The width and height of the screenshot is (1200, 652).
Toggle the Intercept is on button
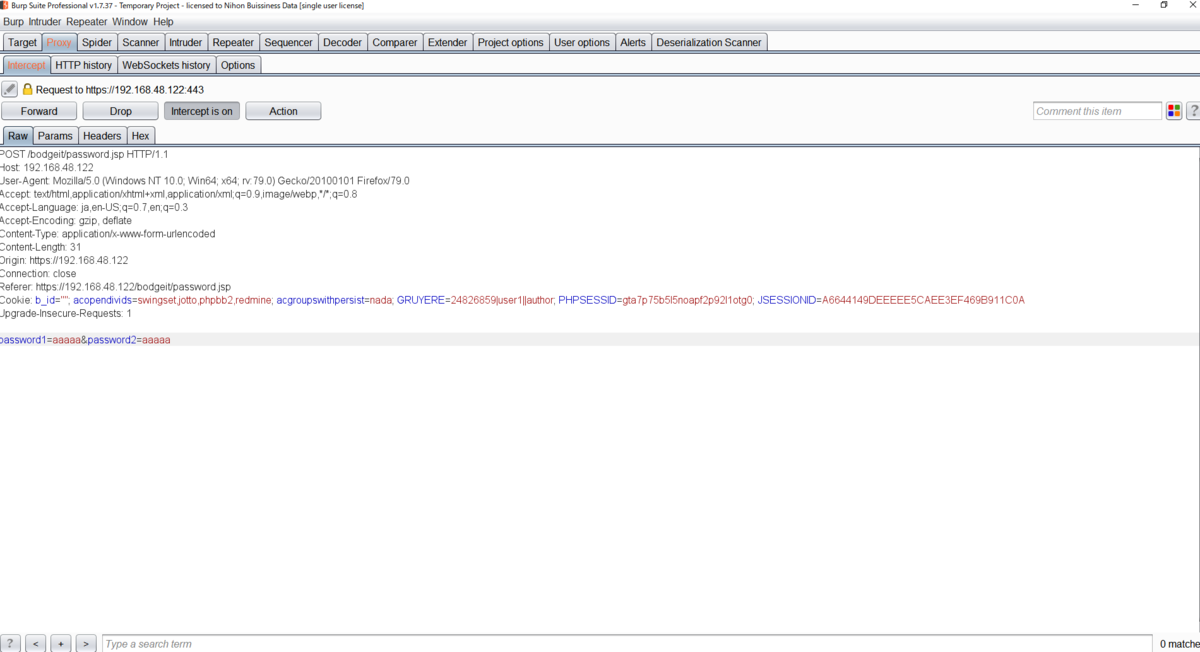tap(202, 111)
